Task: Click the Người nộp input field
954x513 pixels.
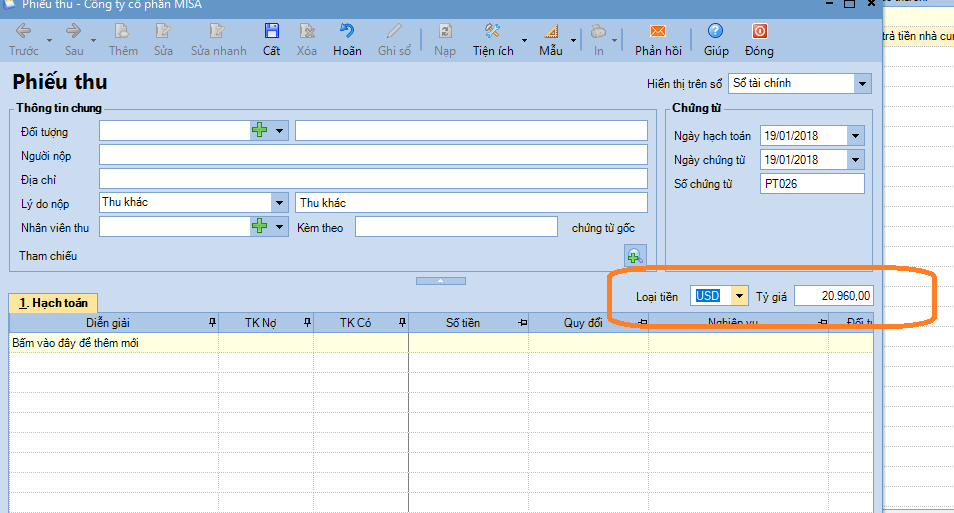Action: 373,155
